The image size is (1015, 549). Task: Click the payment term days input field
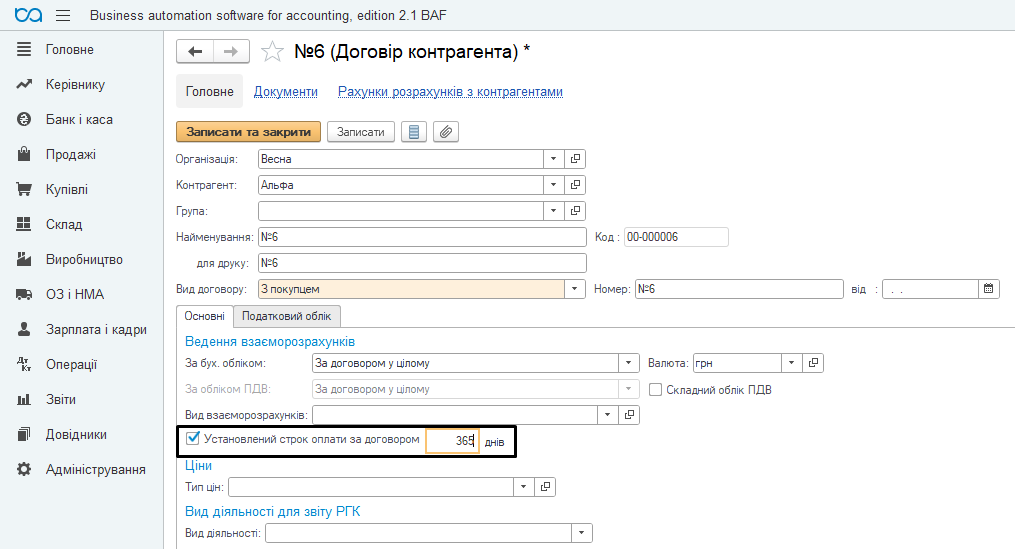[x=452, y=441]
